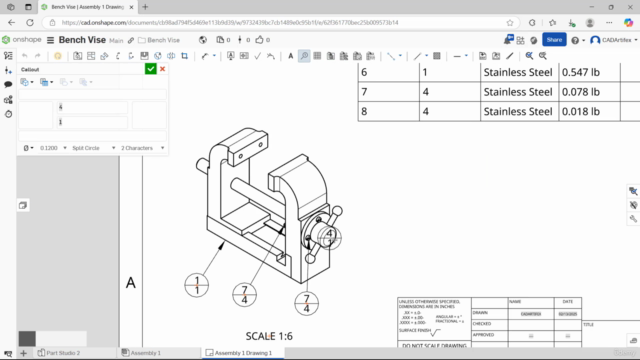Click the Insert view icon in toolbar

tap(77, 56)
